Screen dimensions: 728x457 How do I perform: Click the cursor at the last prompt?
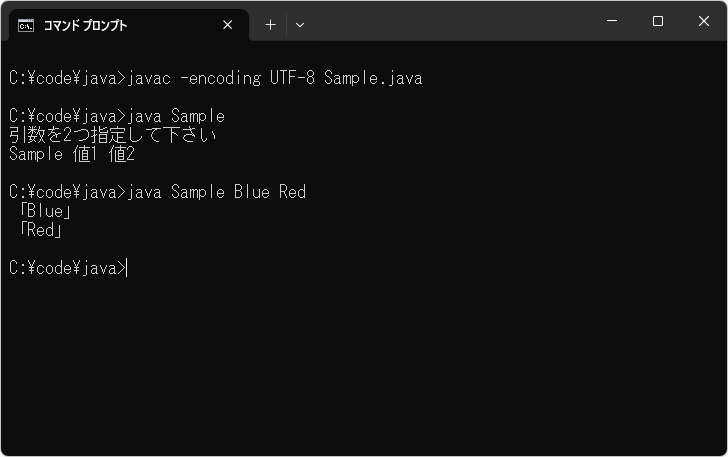(x=128, y=268)
